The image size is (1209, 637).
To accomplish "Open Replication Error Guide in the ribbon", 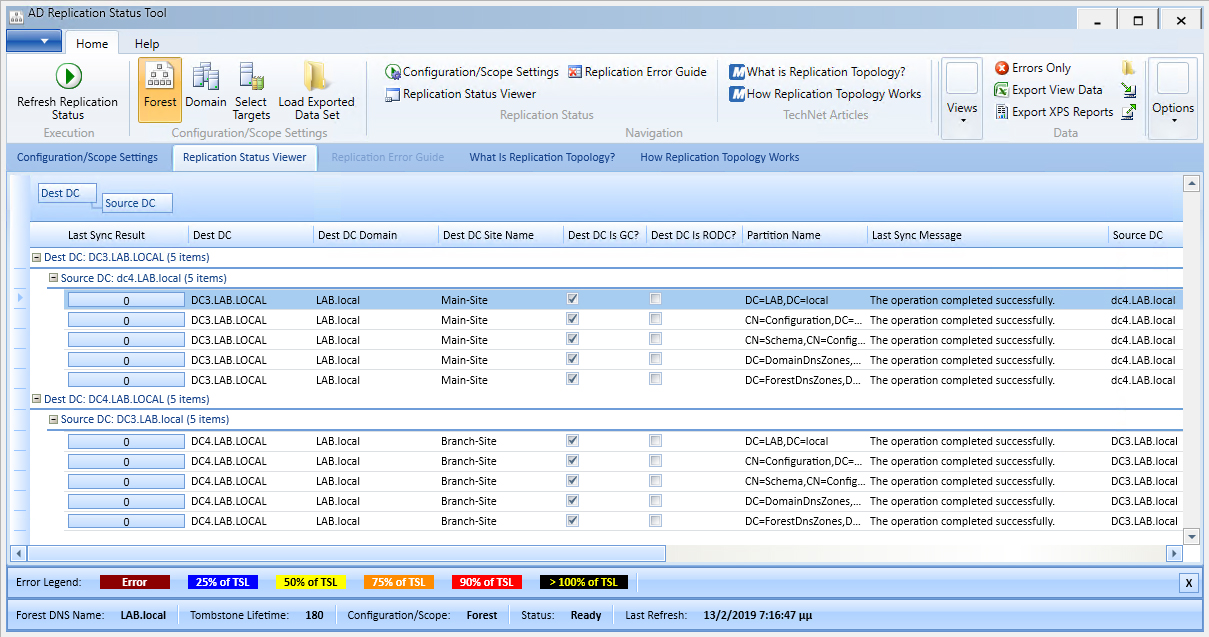I will coord(637,72).
